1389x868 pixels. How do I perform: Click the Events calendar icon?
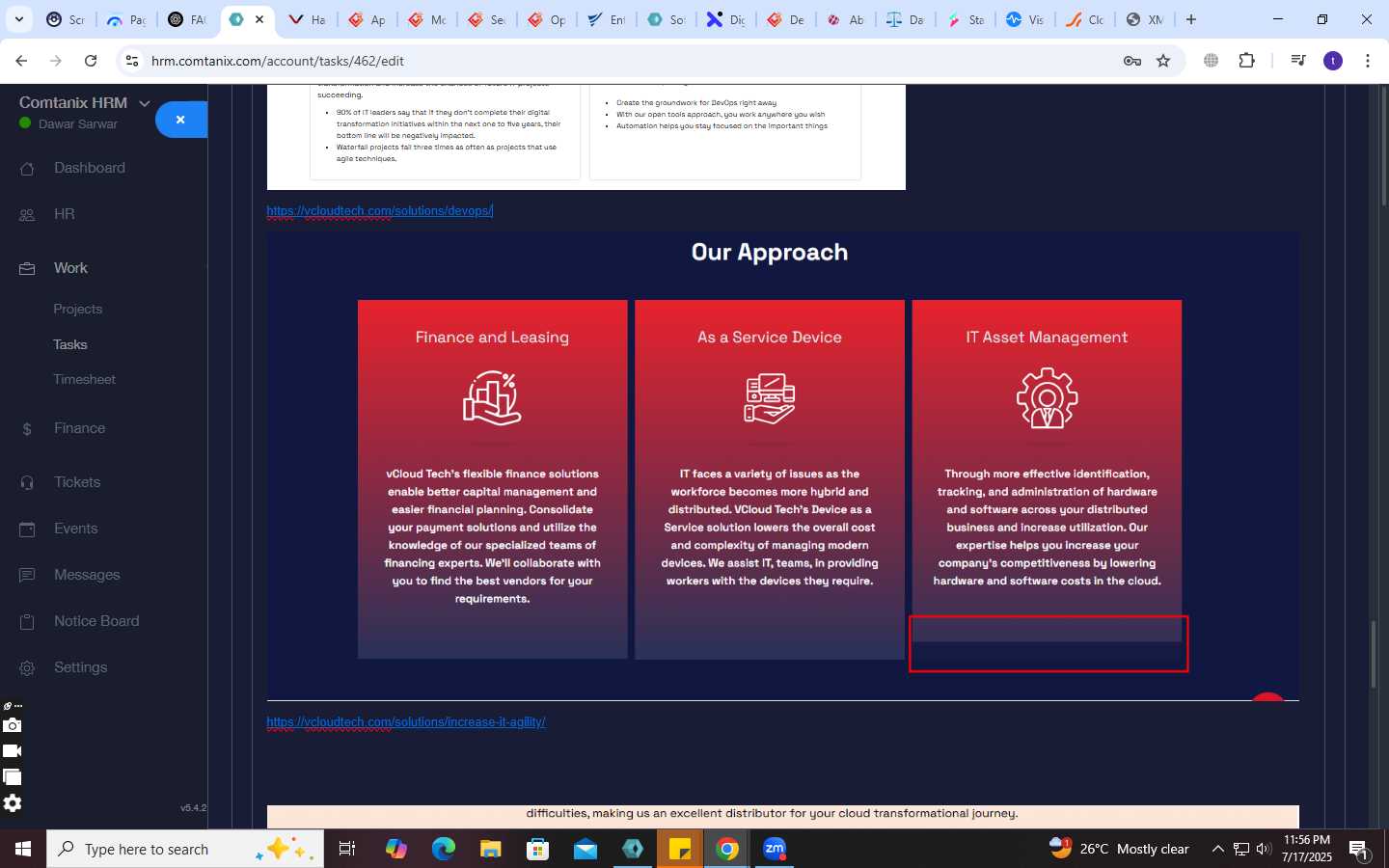point(27,529)
